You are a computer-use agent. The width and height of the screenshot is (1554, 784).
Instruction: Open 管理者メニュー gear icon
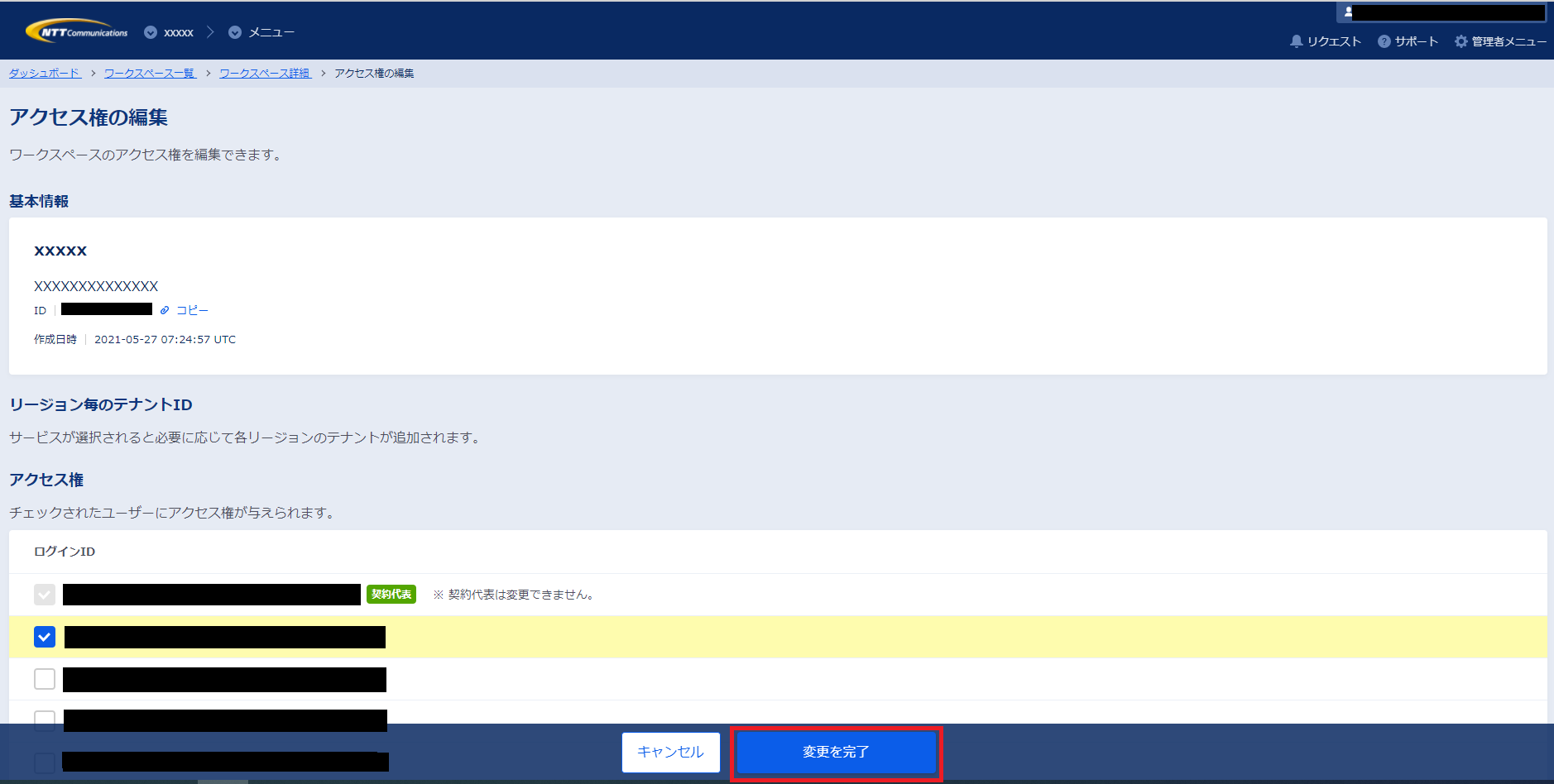[1461, 41]
